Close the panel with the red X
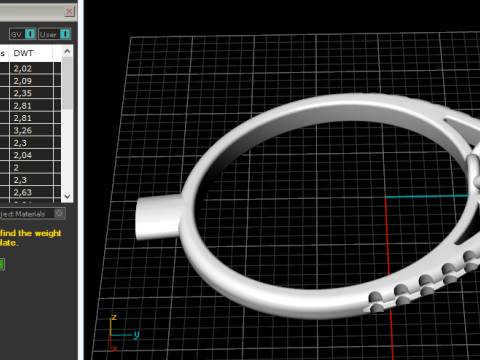 [69, 11]
